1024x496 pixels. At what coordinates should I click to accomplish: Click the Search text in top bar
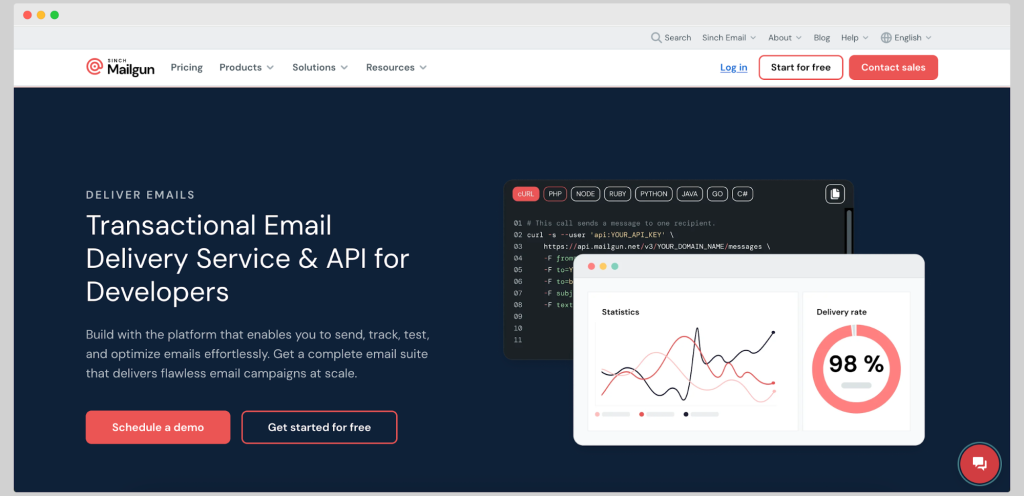pos(678,38)
